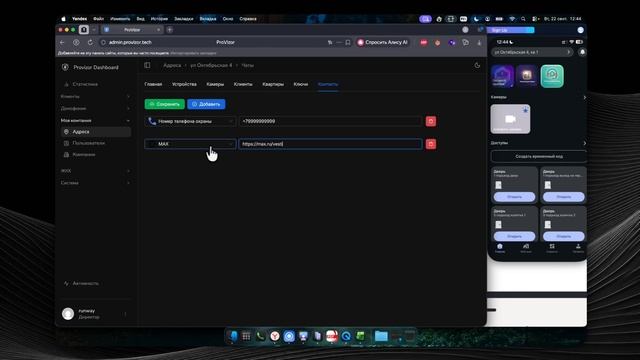Focus the https://max.ru link input field
640x360 pixels.
pyautogui.click(x=330, y=144)
